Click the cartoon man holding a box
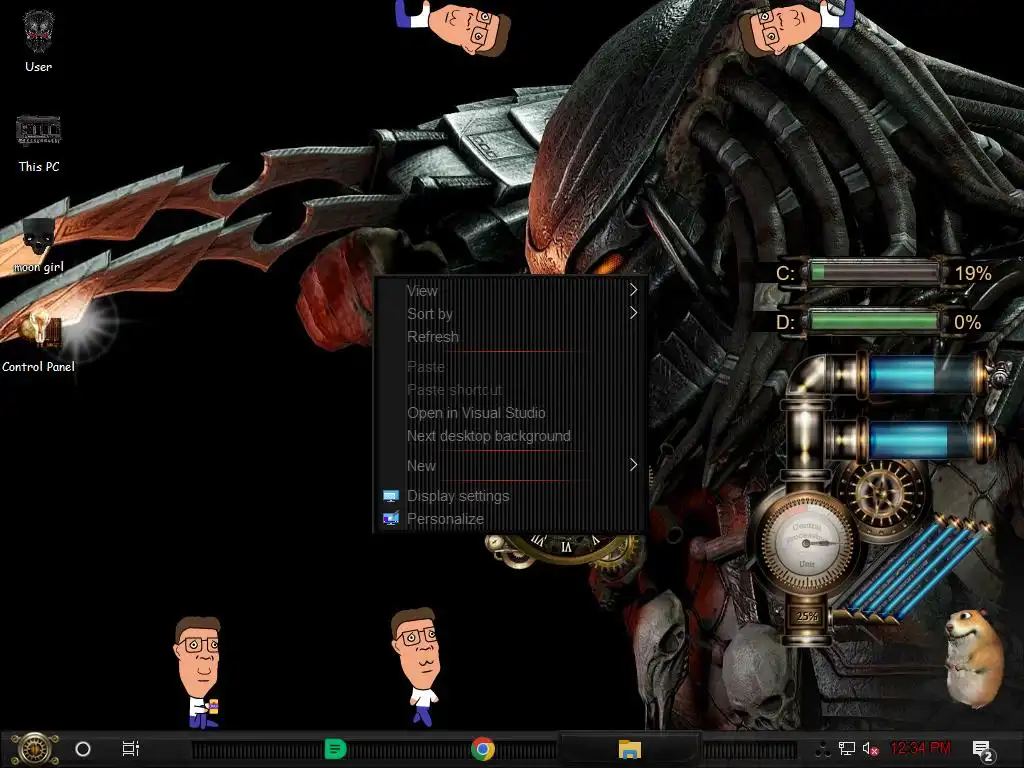The width and height of the screenshot is (1024, 768). tap(199, 673)
